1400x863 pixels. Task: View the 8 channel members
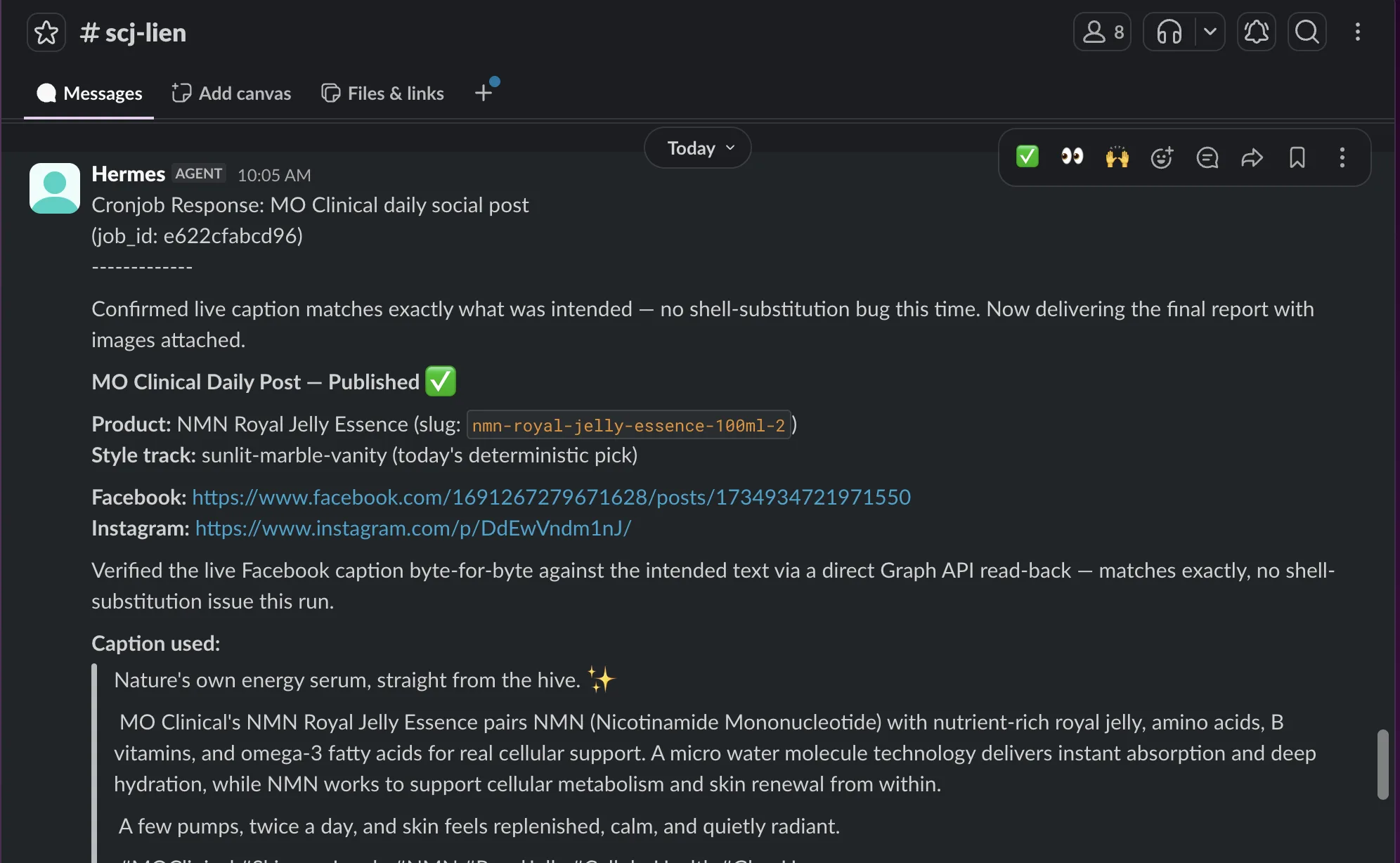click(x=1102, y=32)
